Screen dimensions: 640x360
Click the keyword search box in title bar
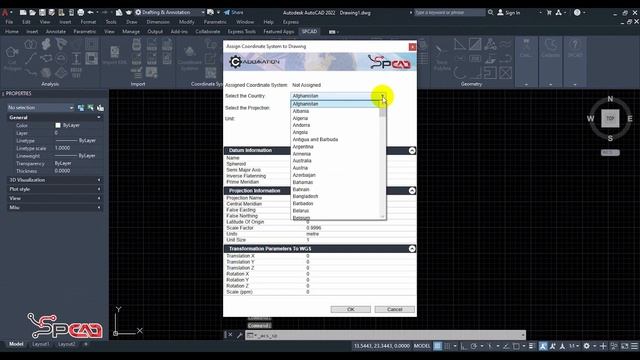point(449,13)
